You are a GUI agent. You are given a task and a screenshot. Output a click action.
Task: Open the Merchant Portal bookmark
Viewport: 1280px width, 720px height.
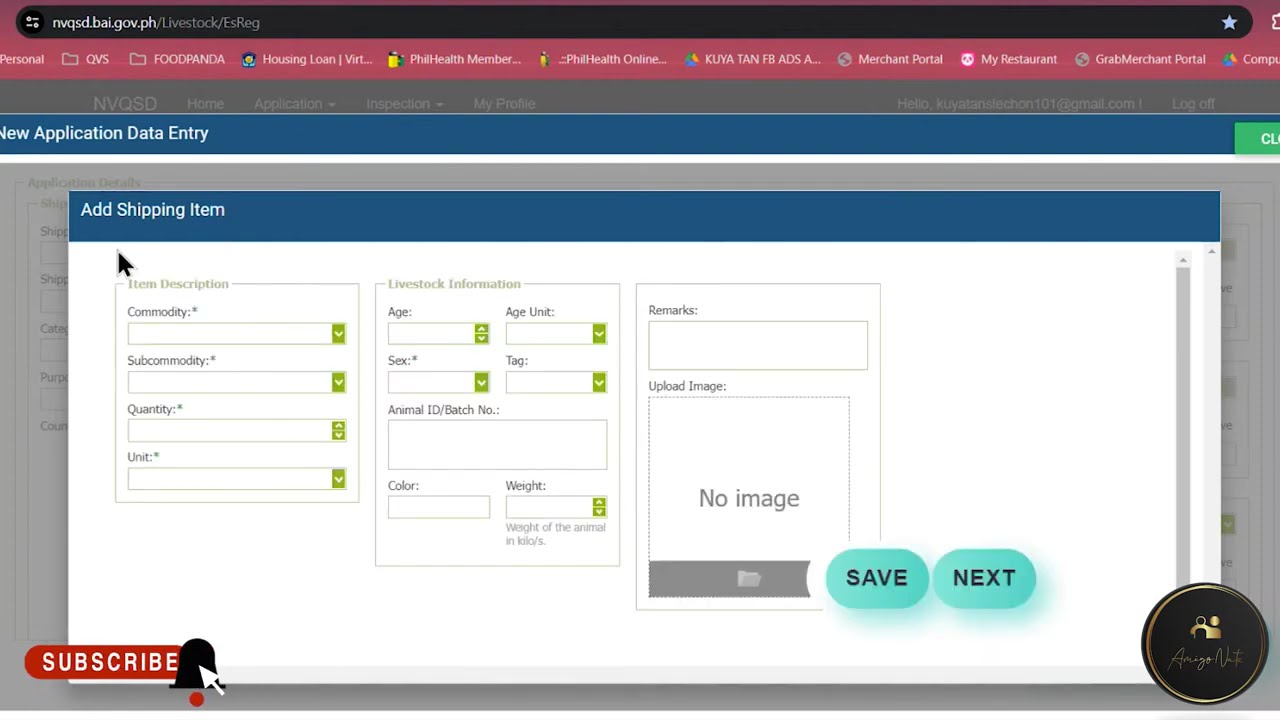pos(890,59)
